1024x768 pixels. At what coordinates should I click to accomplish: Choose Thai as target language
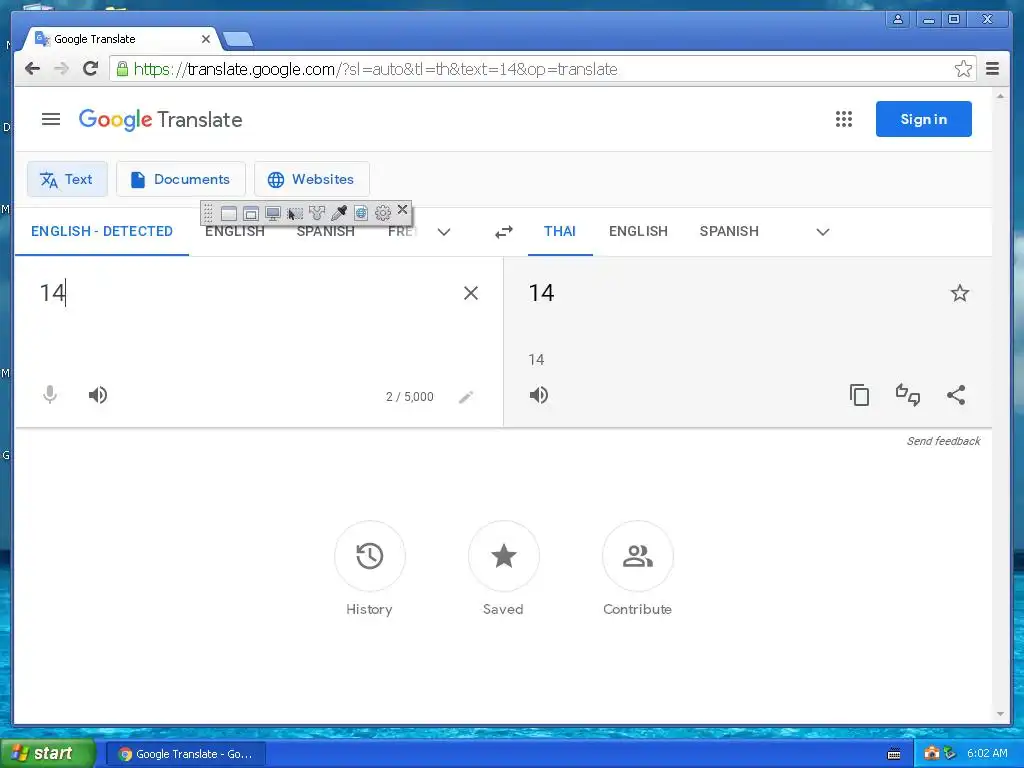point(560,231)
